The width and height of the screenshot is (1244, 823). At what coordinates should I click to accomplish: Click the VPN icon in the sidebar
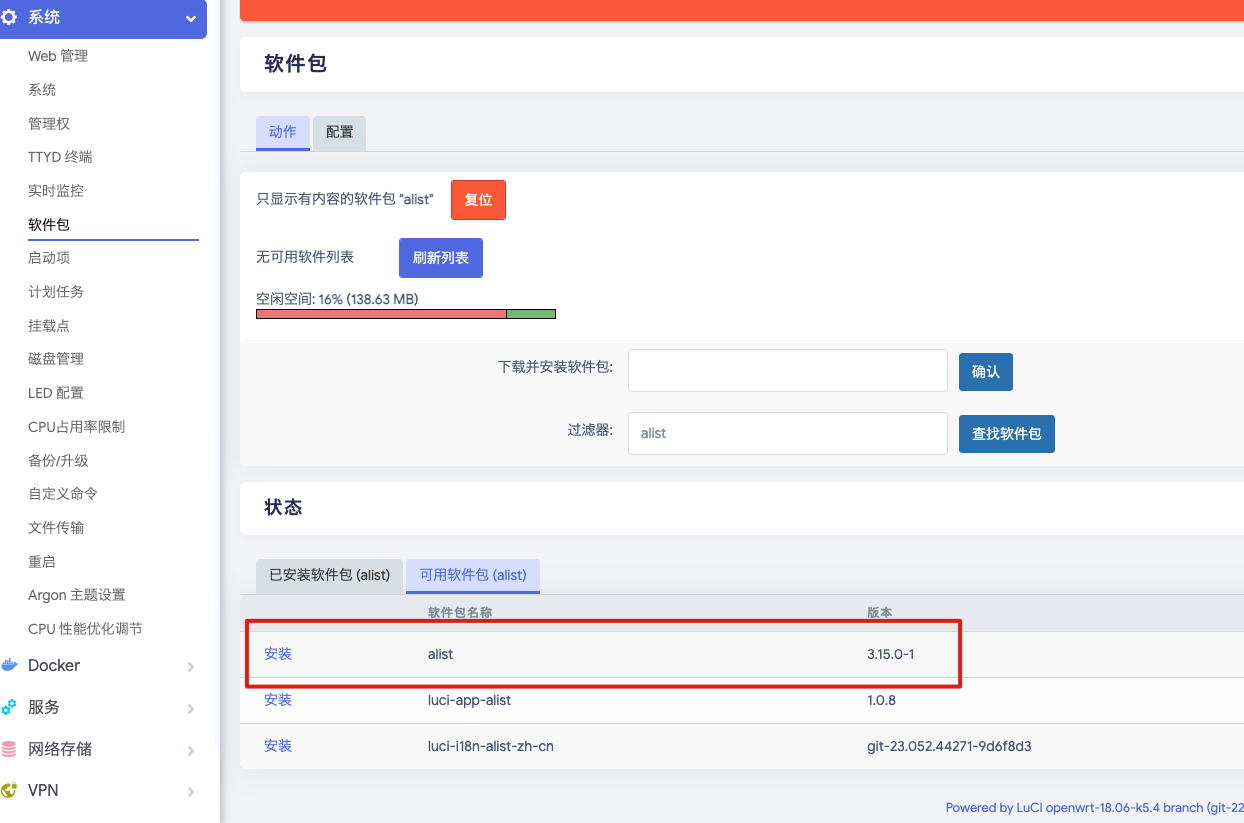11,790
